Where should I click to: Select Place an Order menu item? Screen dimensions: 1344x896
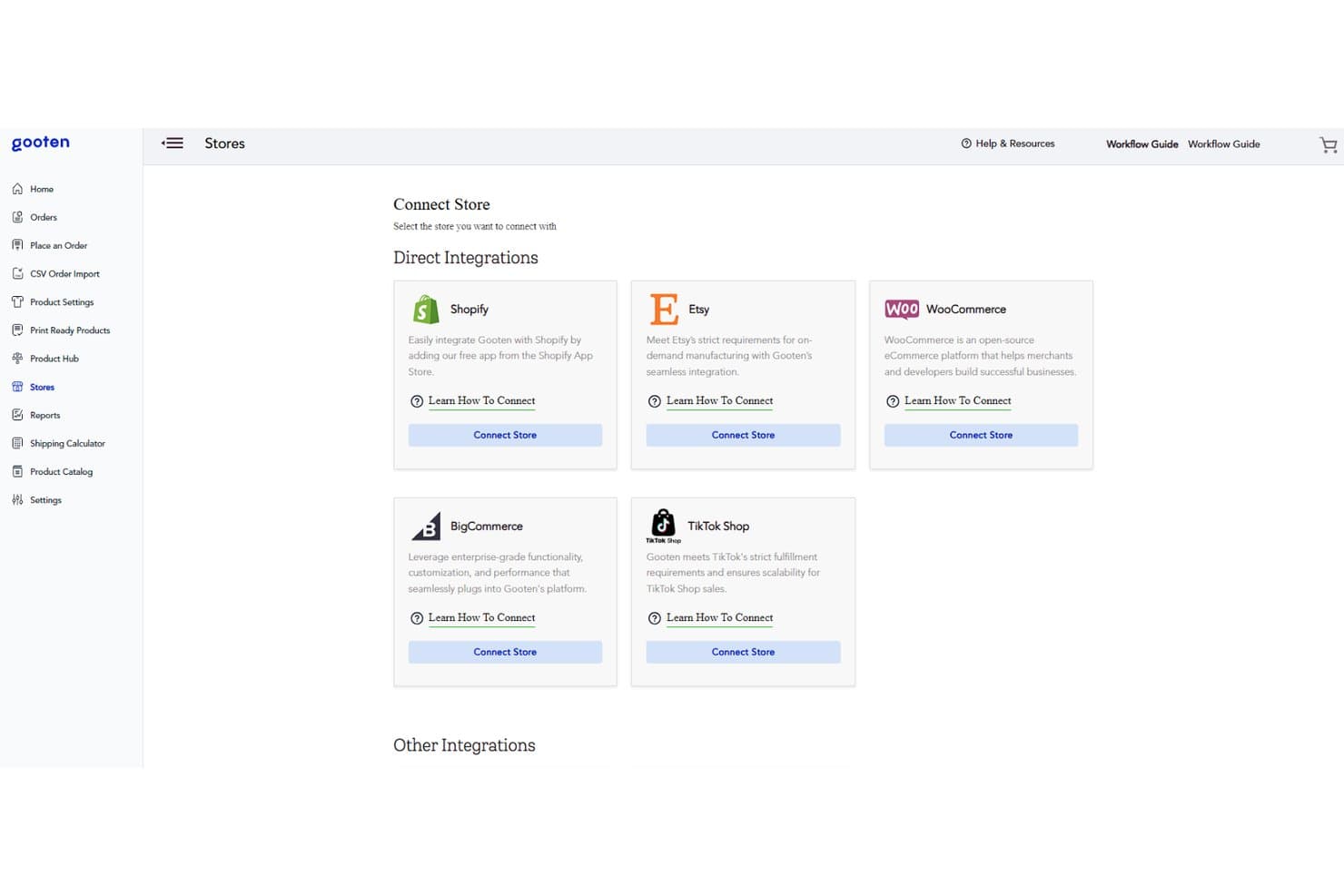[x=59, y=245]
